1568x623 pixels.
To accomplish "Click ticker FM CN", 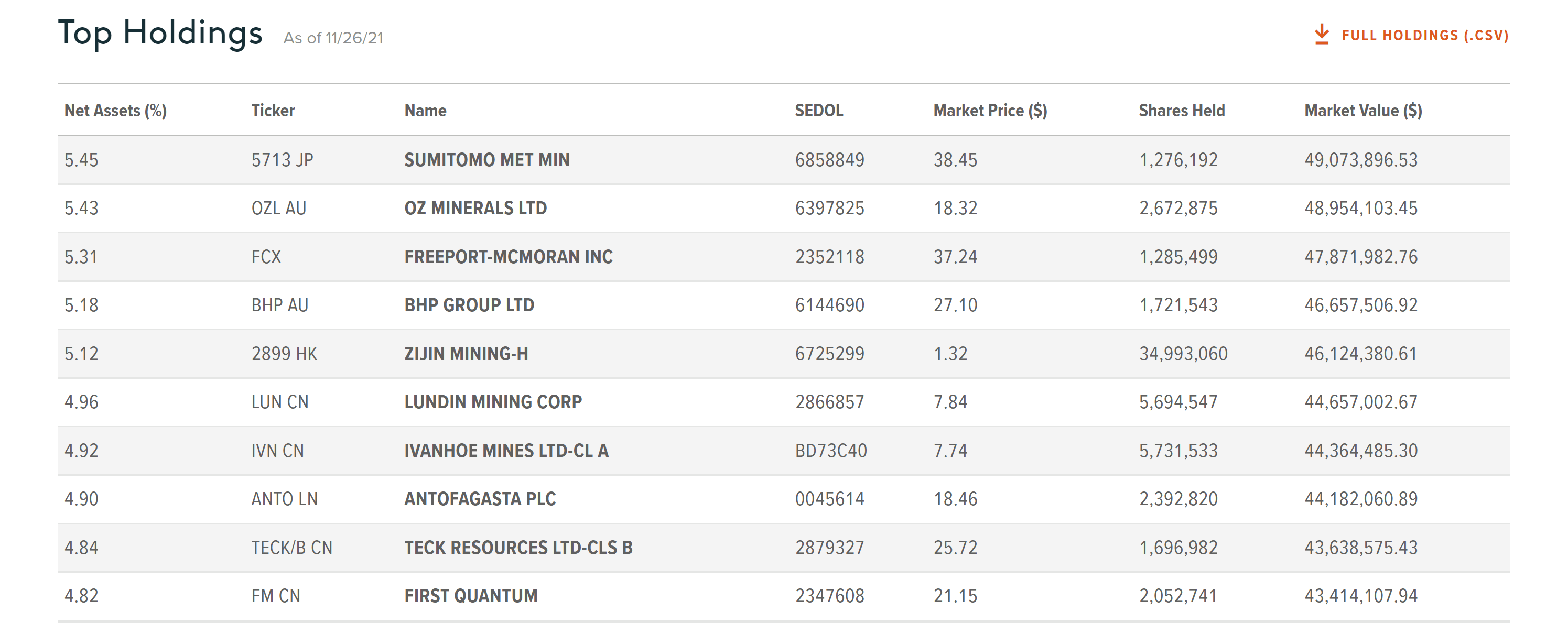I will 276,596.
